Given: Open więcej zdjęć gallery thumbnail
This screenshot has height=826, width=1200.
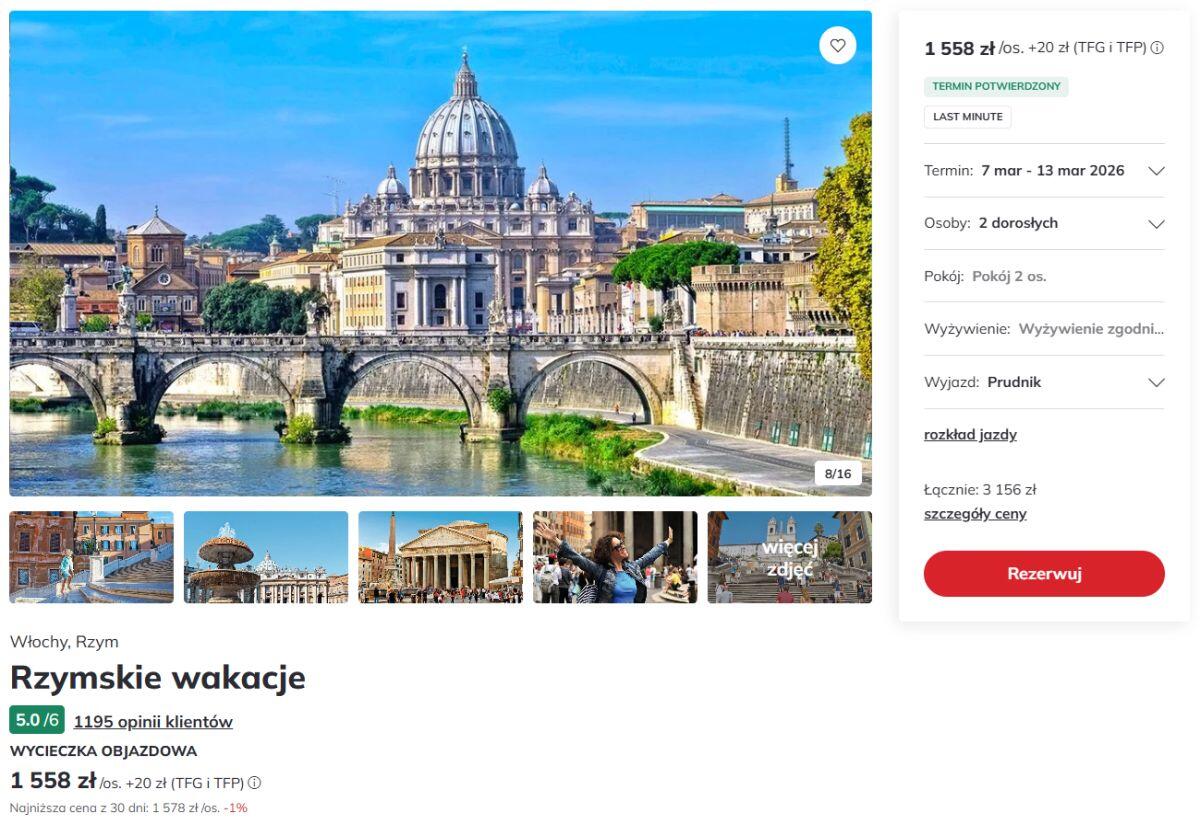Looking at the screenshot, I should click(x=790, y=557).
